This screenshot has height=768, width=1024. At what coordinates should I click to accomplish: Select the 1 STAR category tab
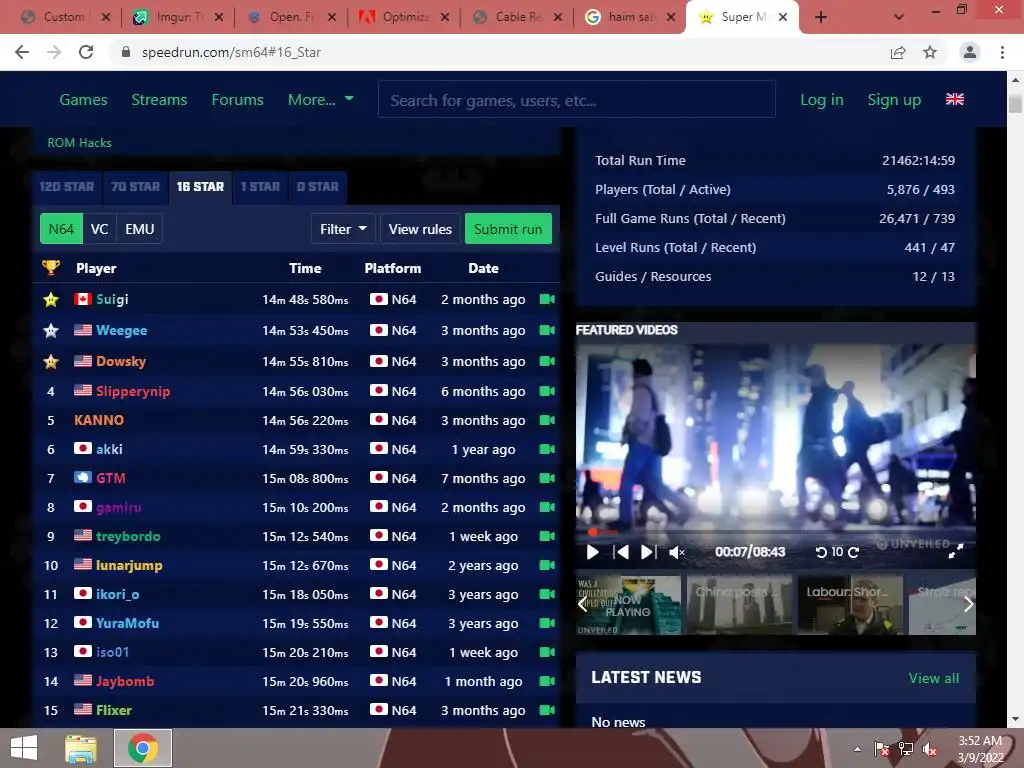tap(260, 187)
